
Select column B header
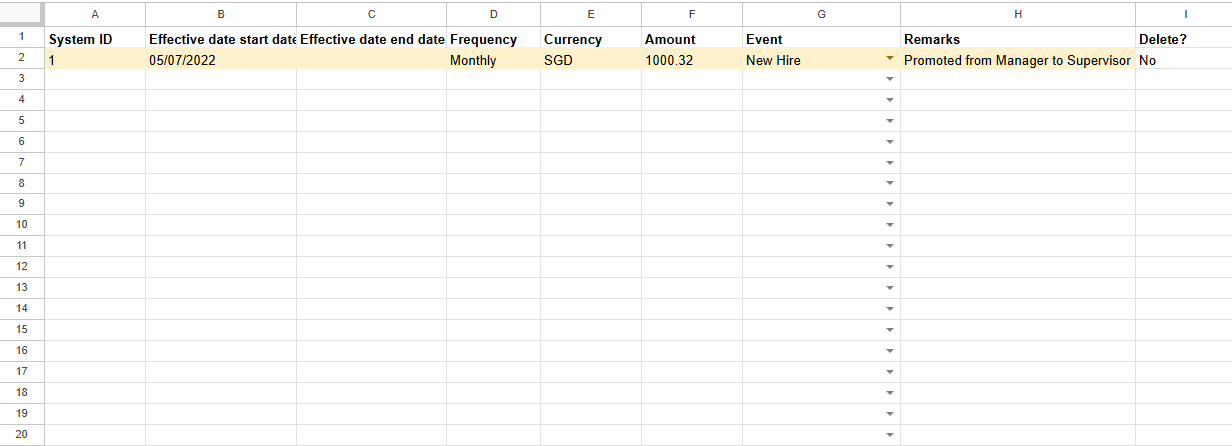point(221,14)
